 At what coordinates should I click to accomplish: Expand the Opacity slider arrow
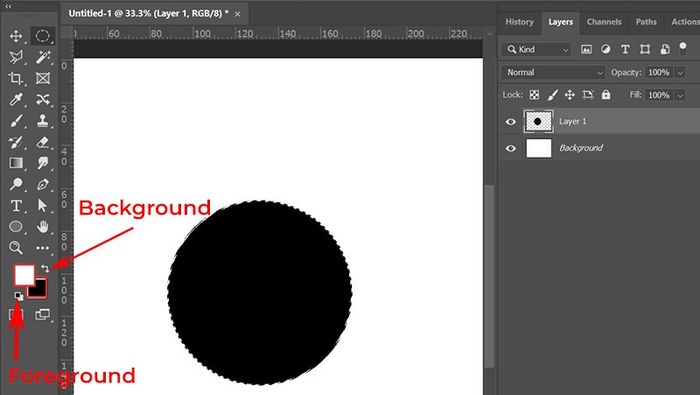tap(680, 73)
